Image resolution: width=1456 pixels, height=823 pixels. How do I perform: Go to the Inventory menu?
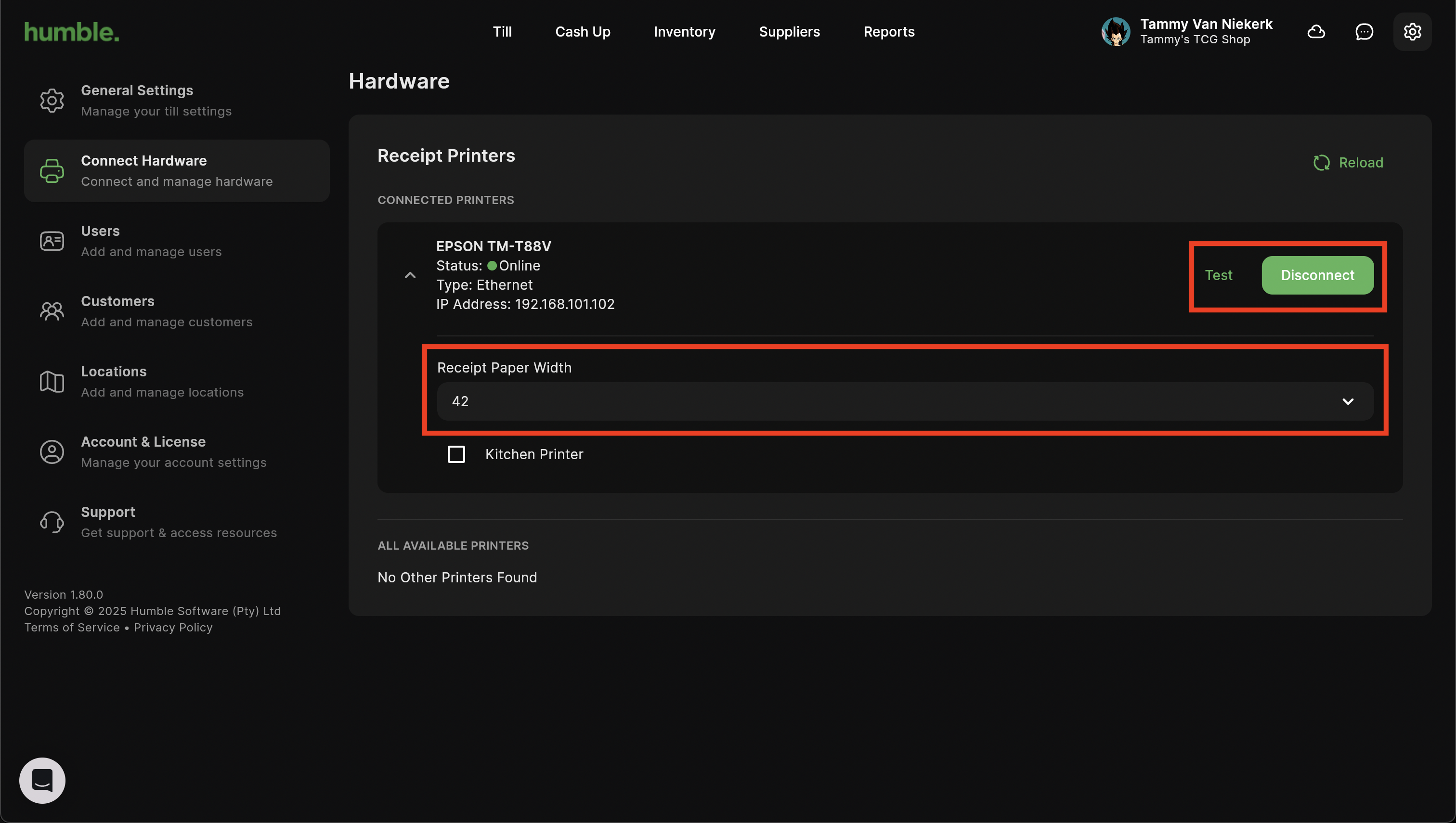(684, 32)
